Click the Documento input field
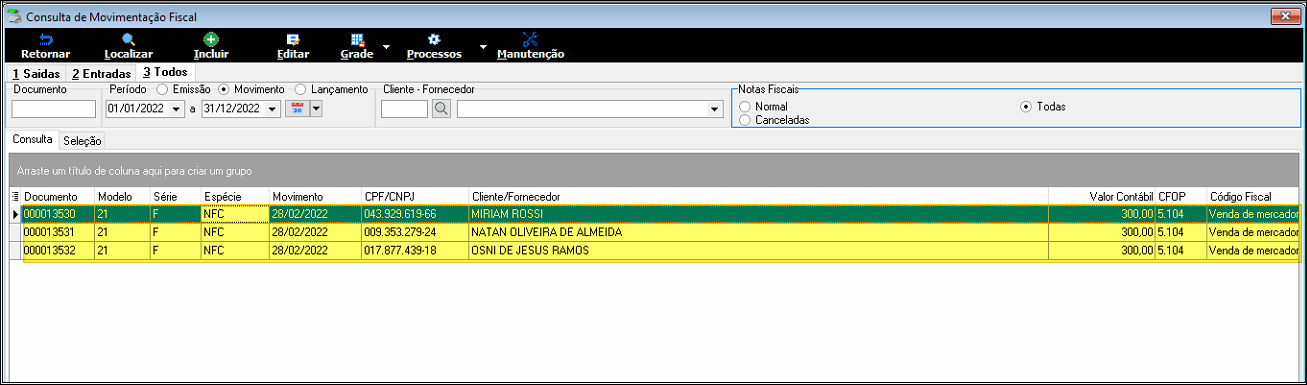This screenshot has width=1307, height=385. coord(53,109)
